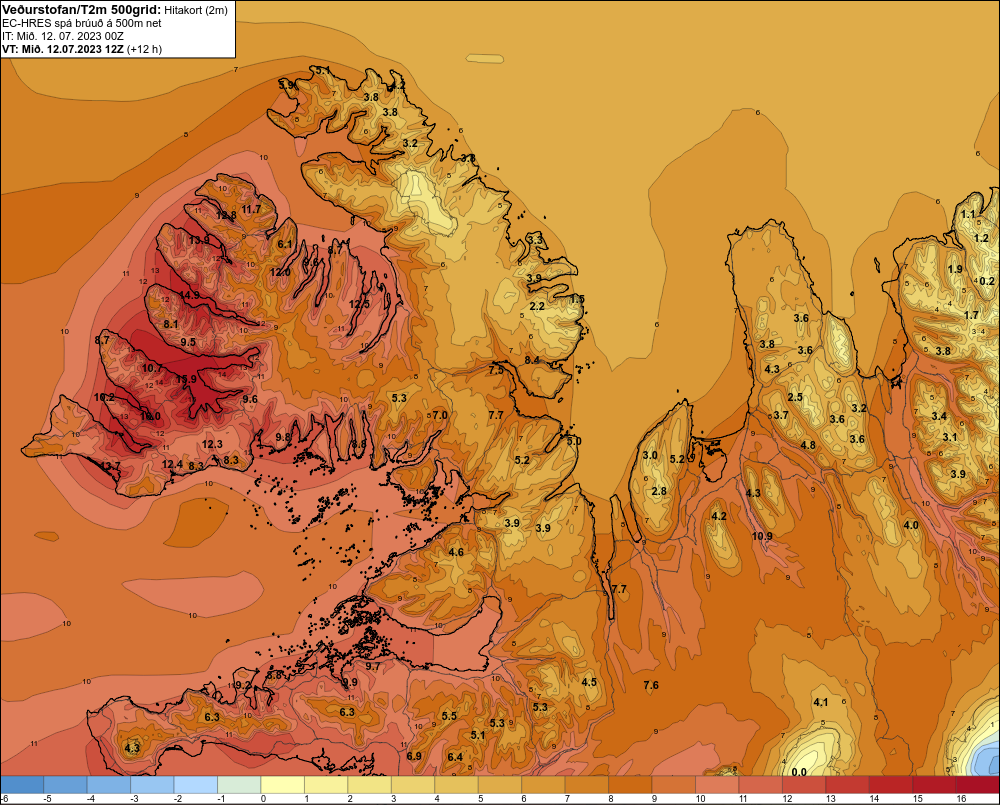Click the 2.2 temperature value

pos(538,306)
